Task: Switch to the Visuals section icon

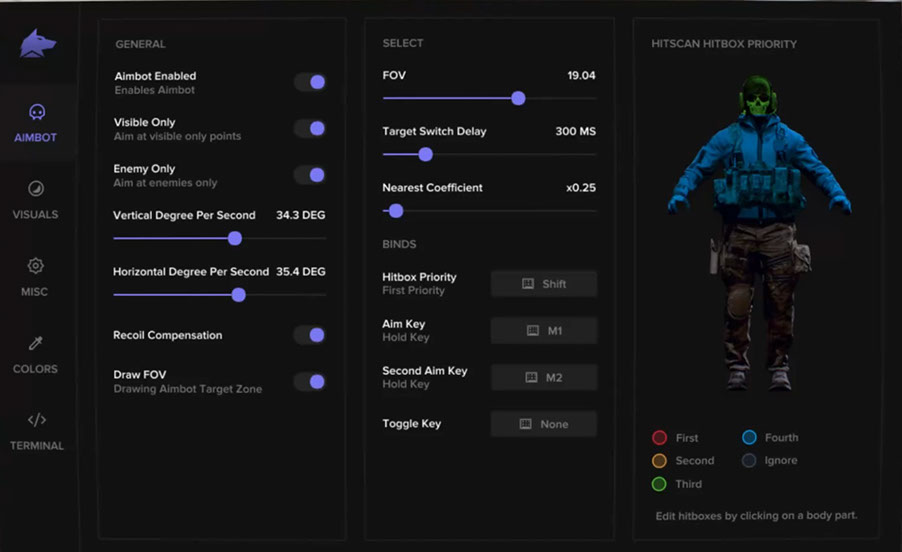Action: [x=36, y=189]
